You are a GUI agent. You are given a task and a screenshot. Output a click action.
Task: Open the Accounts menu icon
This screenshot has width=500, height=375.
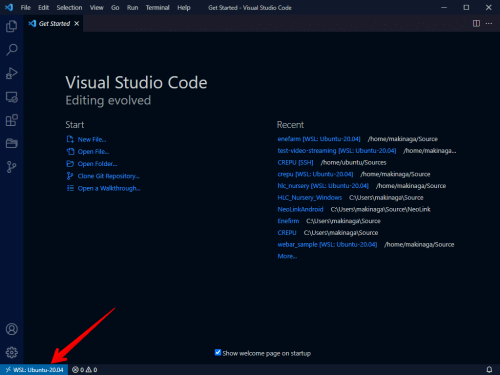12,329
